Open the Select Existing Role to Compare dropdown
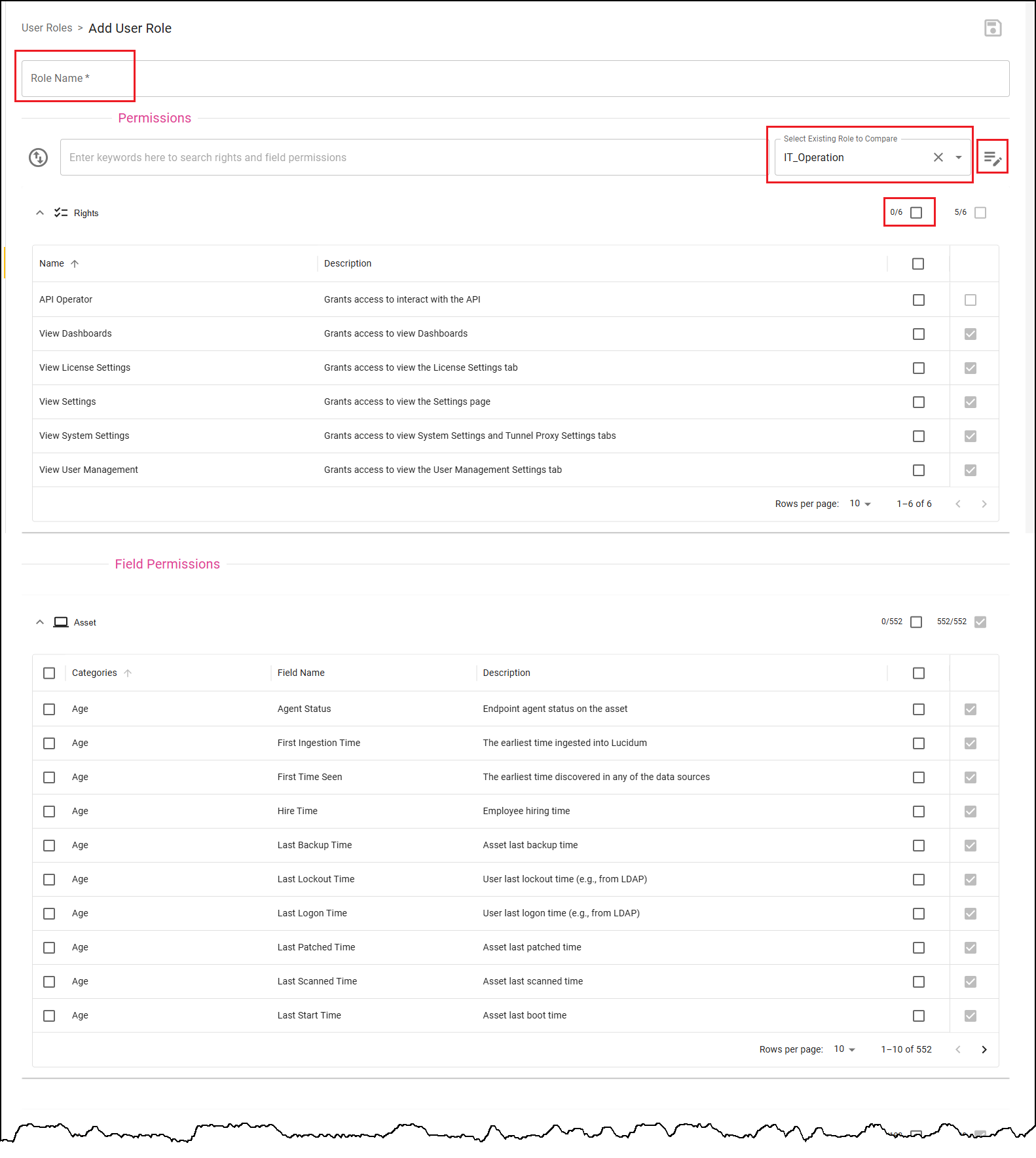 point(959,157)
